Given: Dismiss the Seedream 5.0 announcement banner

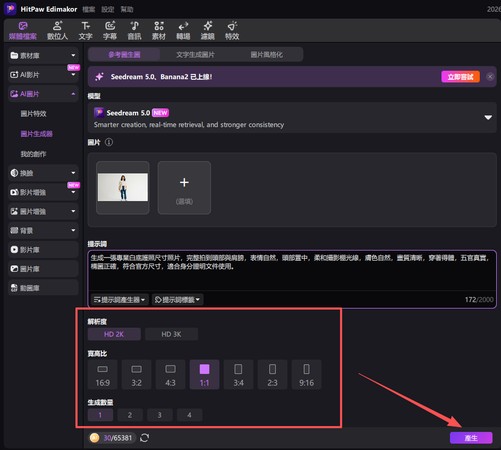Looking at the screenshot, I should 490,77.
